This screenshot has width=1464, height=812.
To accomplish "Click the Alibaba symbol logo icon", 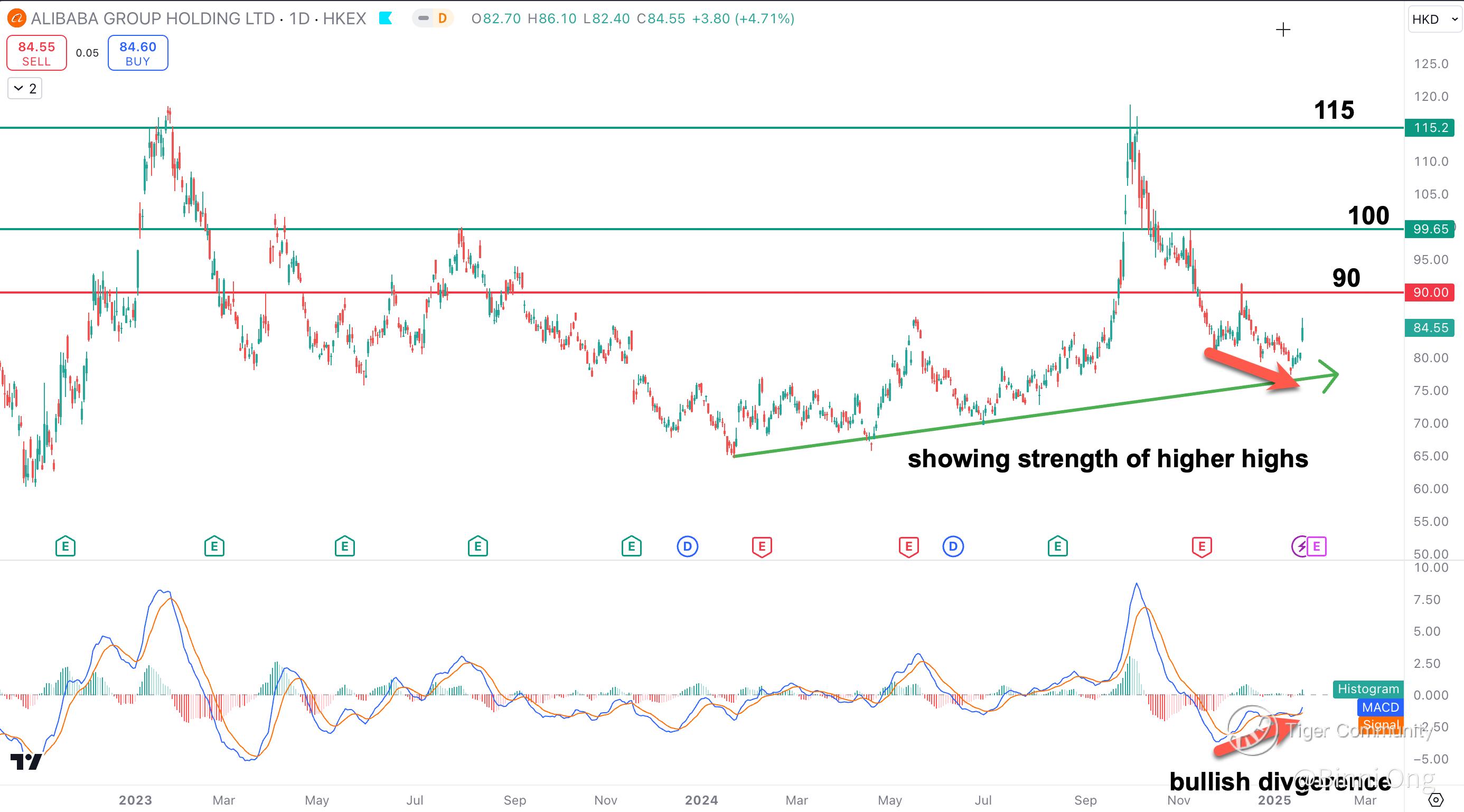I will [16, 19].
